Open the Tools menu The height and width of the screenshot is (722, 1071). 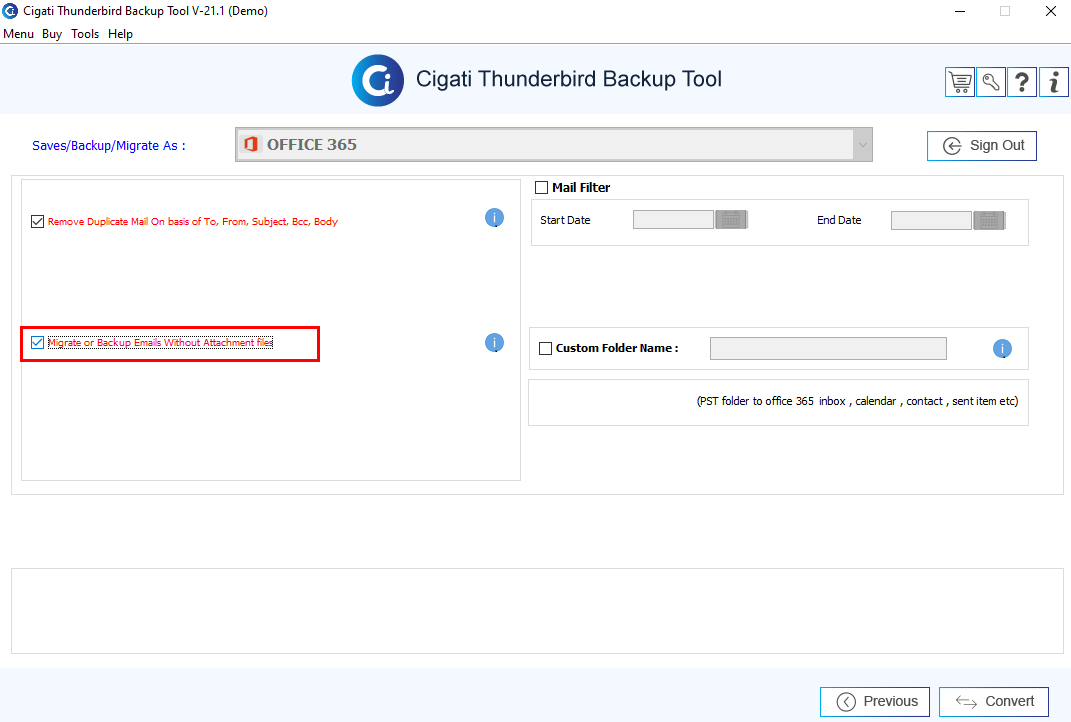85,34
